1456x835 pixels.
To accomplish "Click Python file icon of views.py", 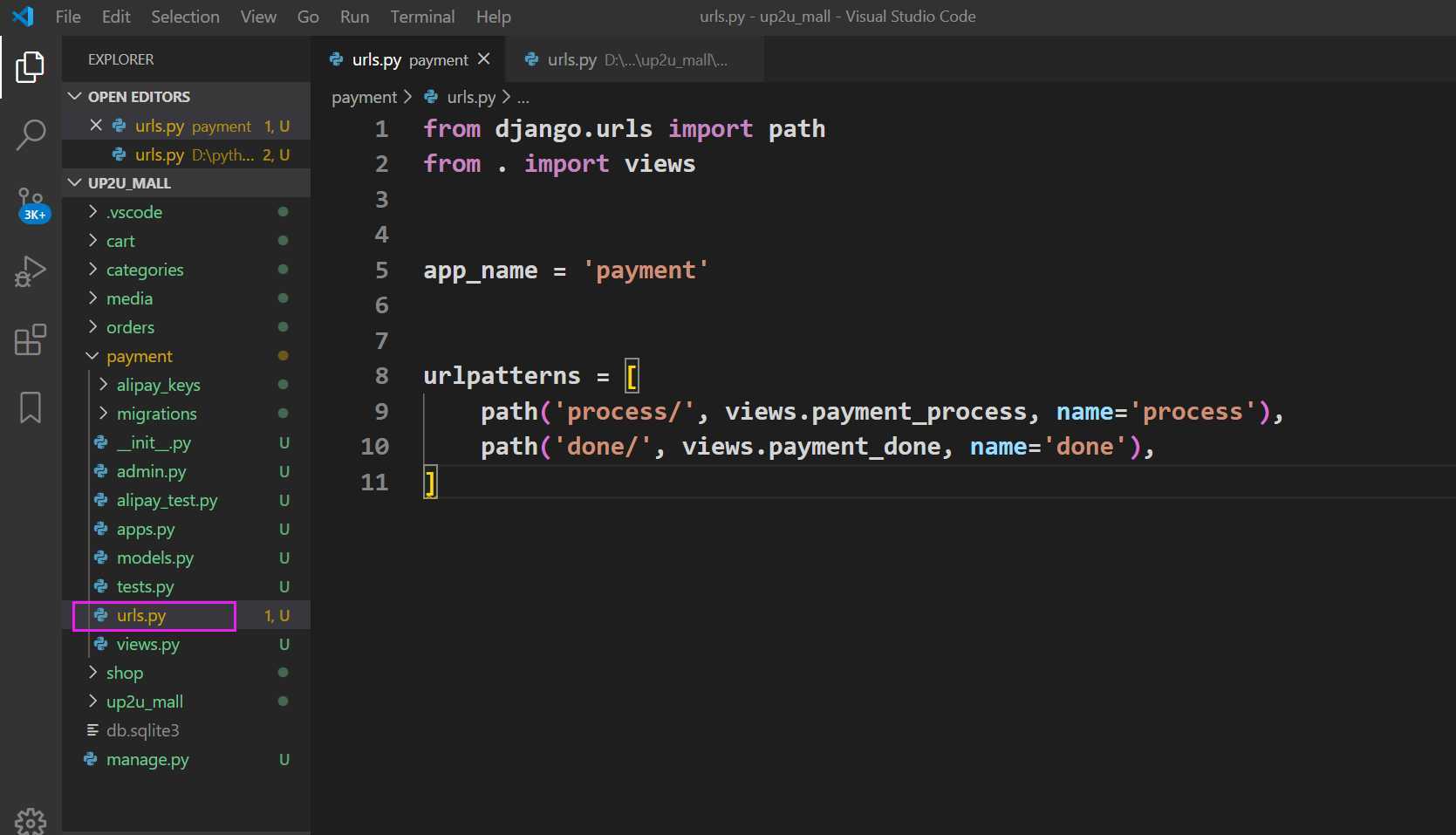I will coord(101,644).
